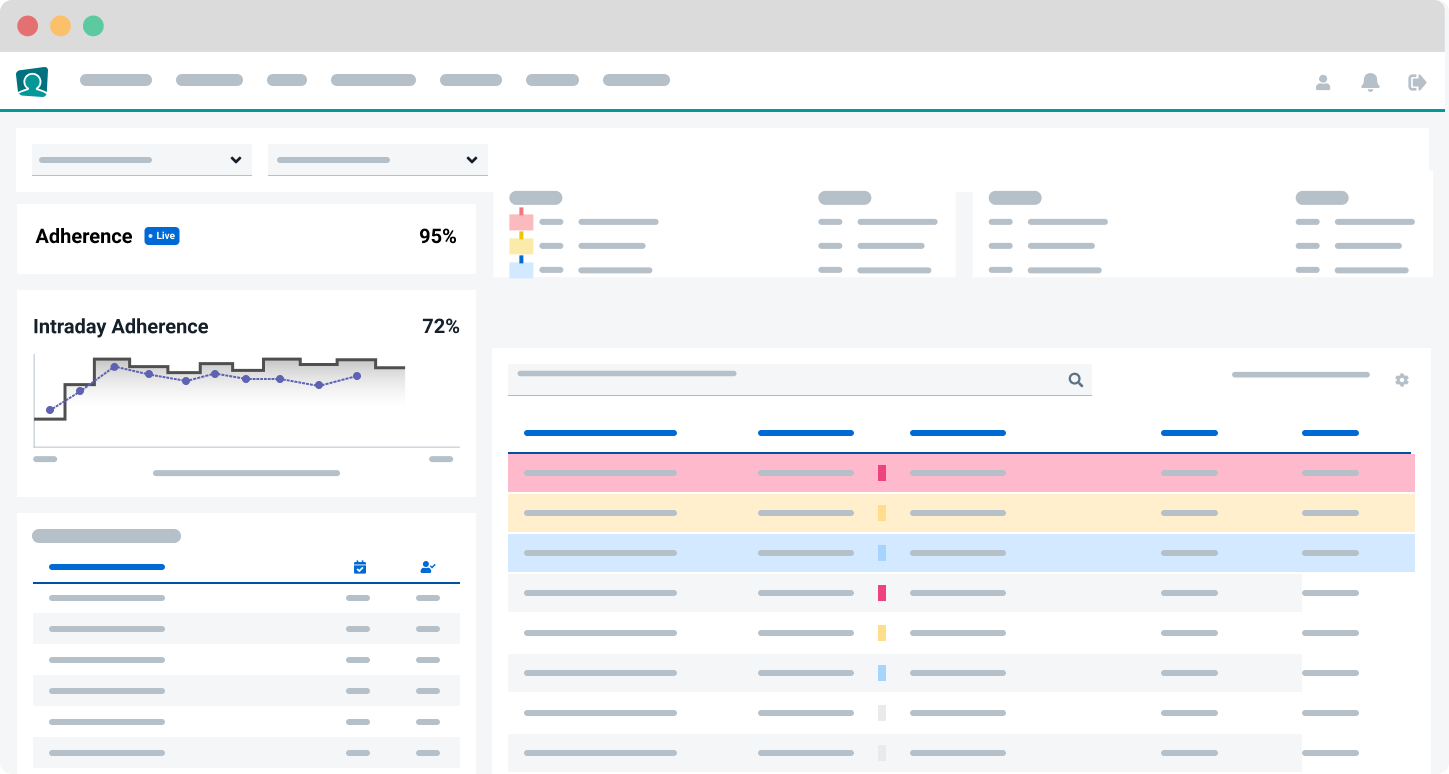Image resolution: width=1449 pixels, height=774 pixels.
Task: Open the first item in top navigation
Action: 116,80
